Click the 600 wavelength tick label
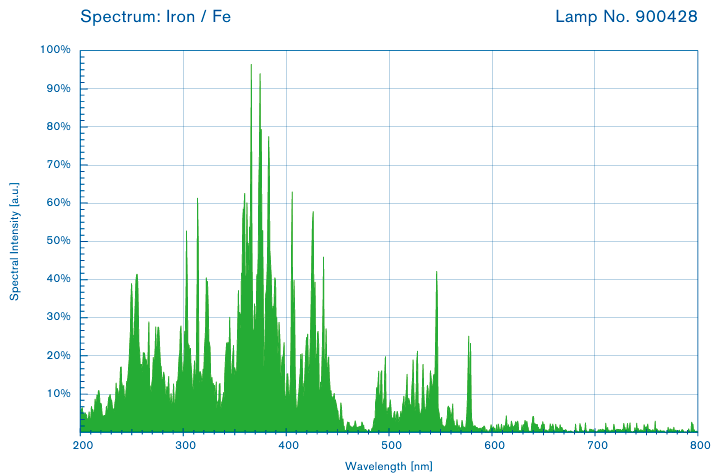 (x=494, y=445)
